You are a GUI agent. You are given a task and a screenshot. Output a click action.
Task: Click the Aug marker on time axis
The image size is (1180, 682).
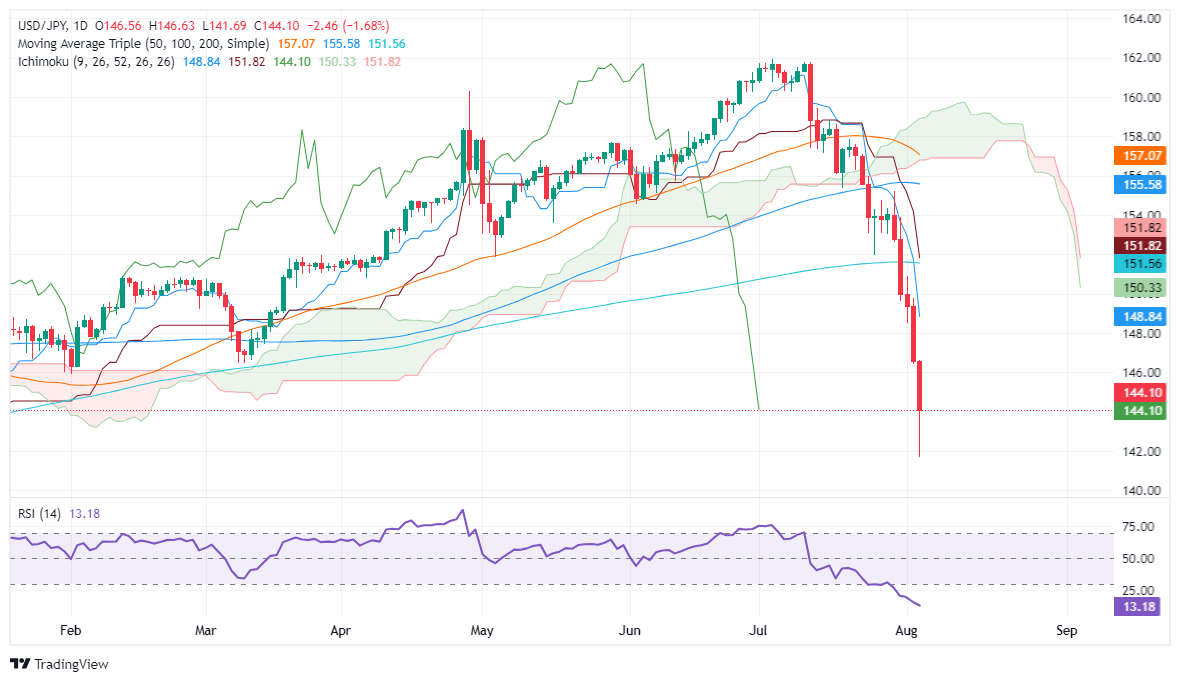point(906,630)
